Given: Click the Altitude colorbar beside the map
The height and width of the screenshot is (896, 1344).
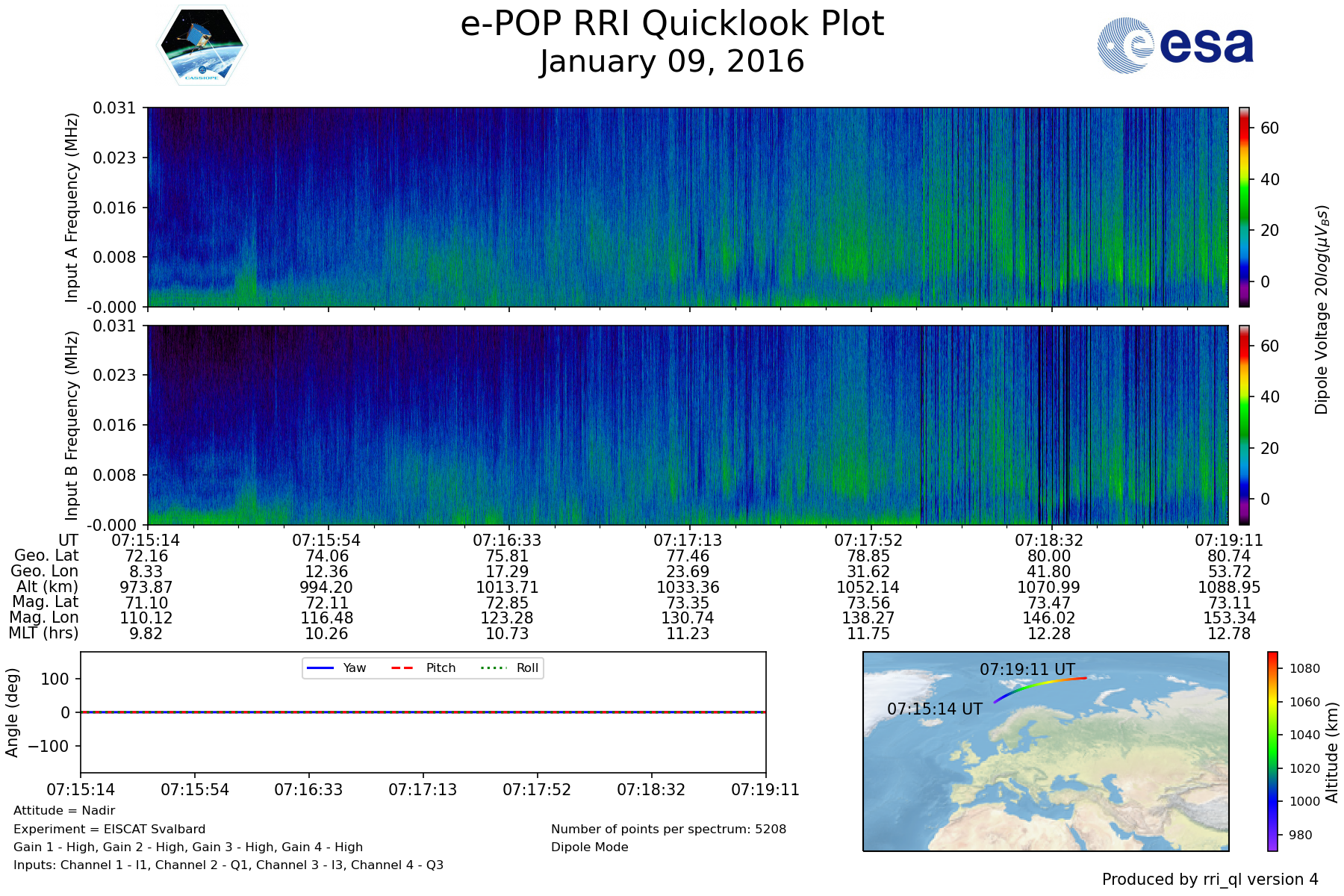Looking at the screenshot, I should click(x=1272, y=750).
